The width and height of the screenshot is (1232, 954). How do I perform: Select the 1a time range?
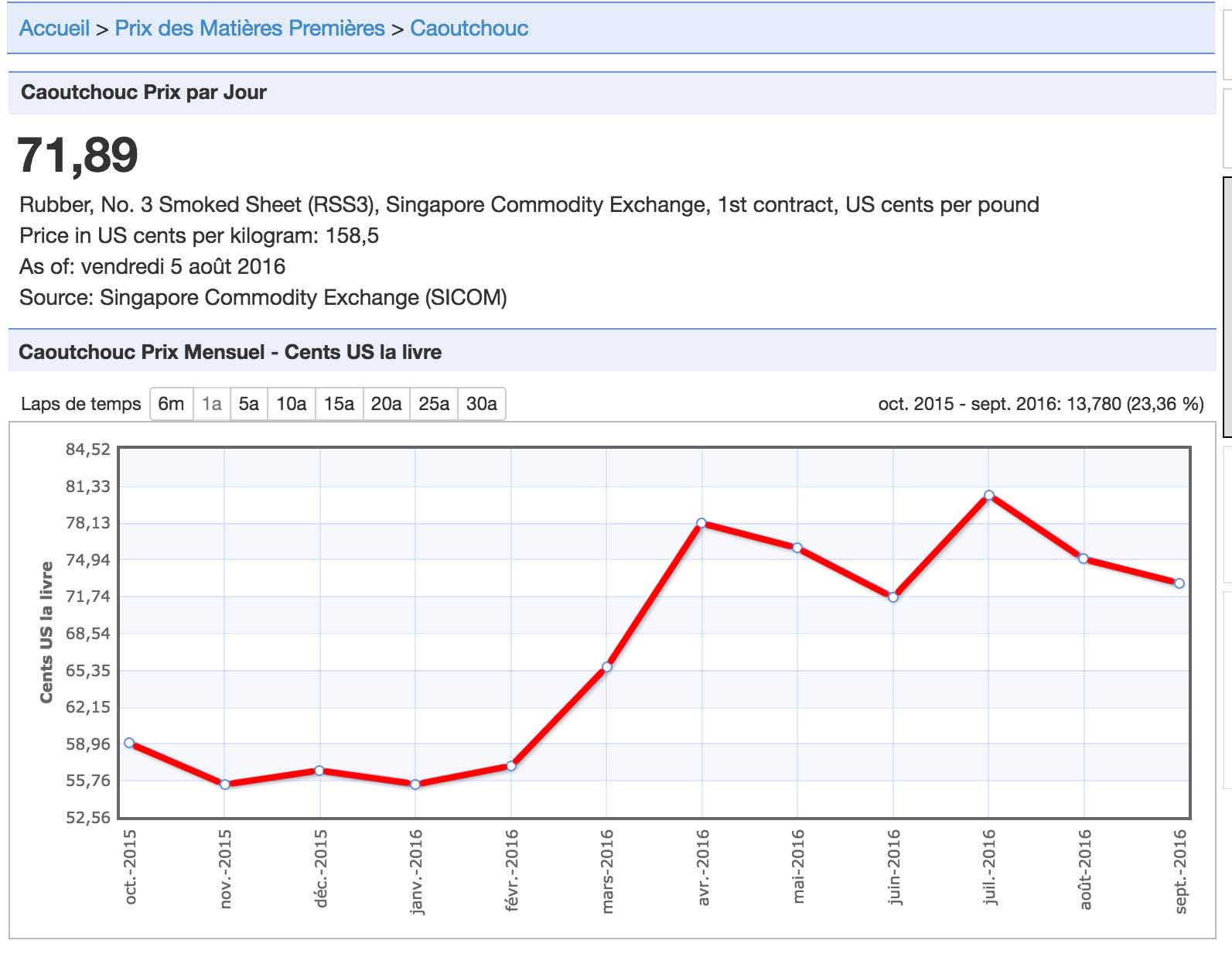tap(212, 404)
